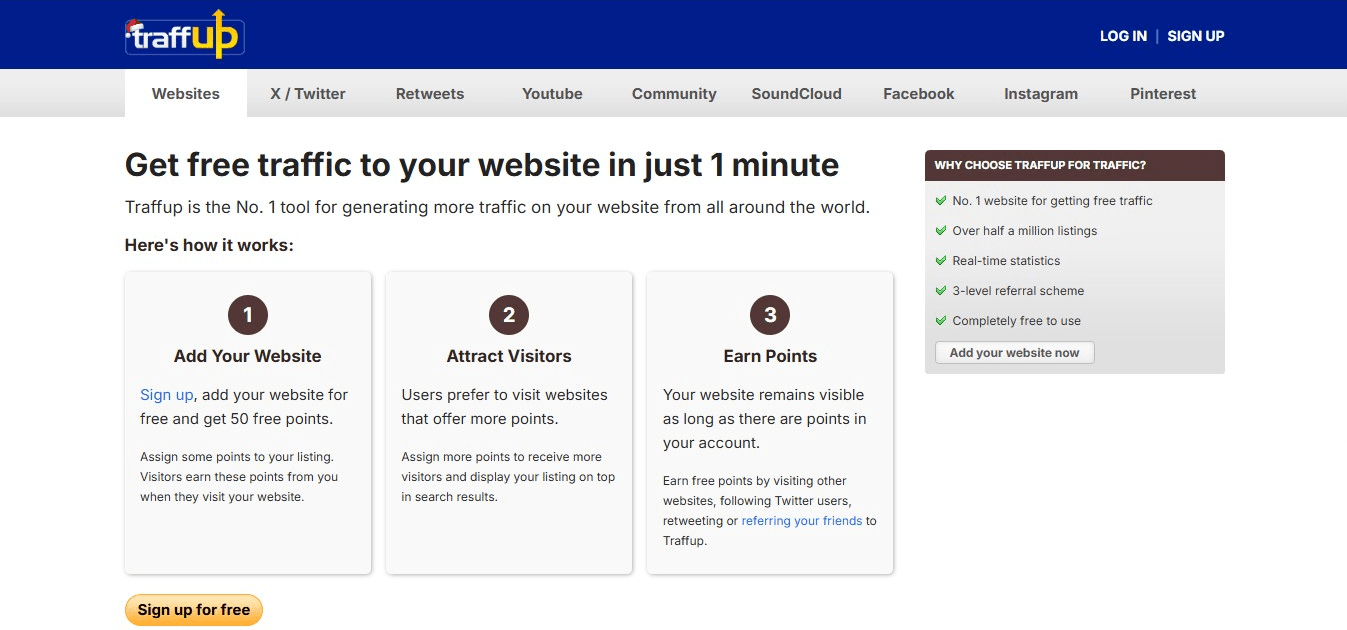Image resolution: width=1347 pixels, height=630 pixels.
Task: Follow the referring your friends link
Action: pos(802,521)
